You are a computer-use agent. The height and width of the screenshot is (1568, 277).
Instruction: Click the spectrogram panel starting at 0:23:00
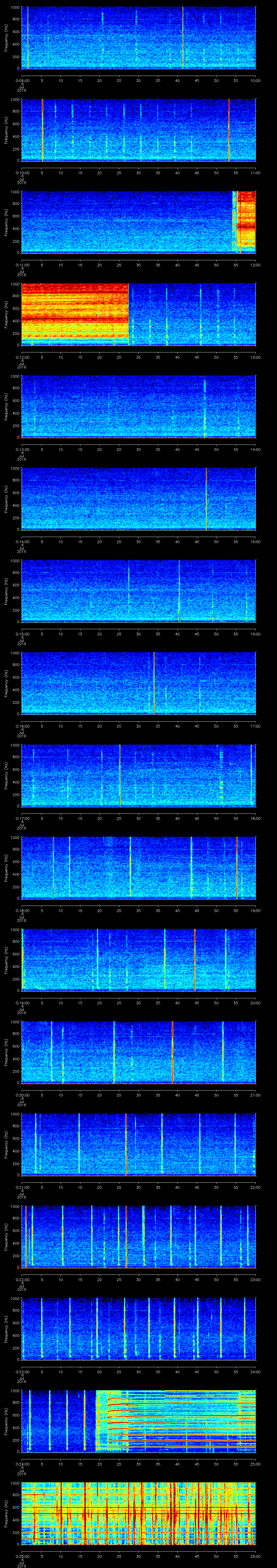(139, 1329)
